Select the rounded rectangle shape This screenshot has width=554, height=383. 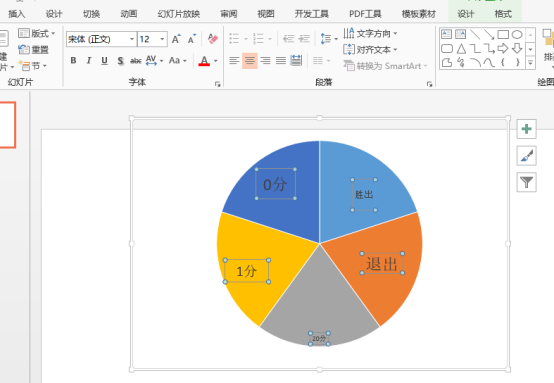tap(447, 48)
